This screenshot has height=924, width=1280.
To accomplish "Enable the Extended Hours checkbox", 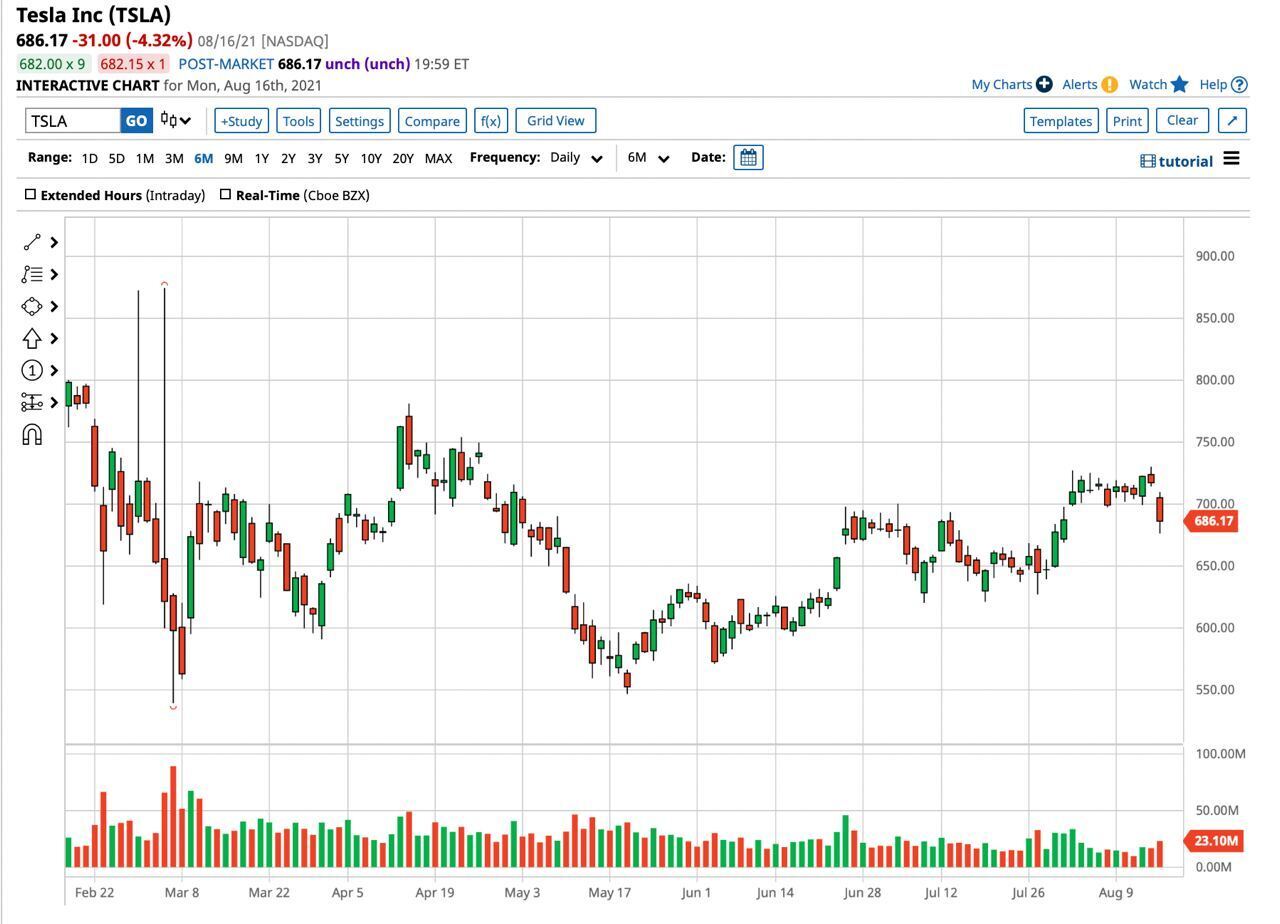I will pos(30,195).
